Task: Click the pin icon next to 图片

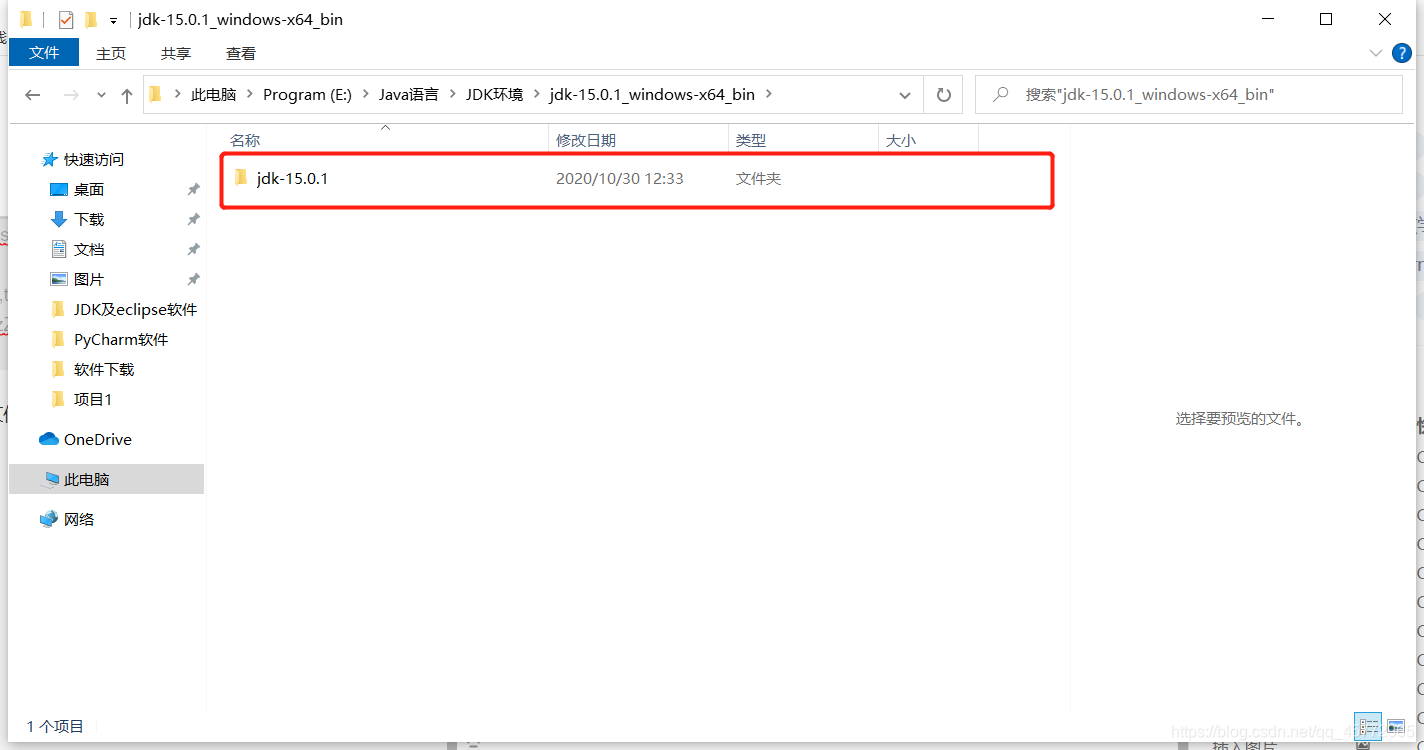Action: pos(193,280)
